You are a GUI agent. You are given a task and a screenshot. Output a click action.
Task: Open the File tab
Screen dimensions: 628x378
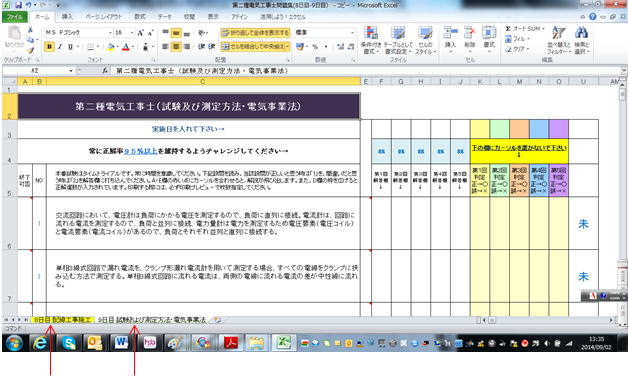[x=15, y=17]
